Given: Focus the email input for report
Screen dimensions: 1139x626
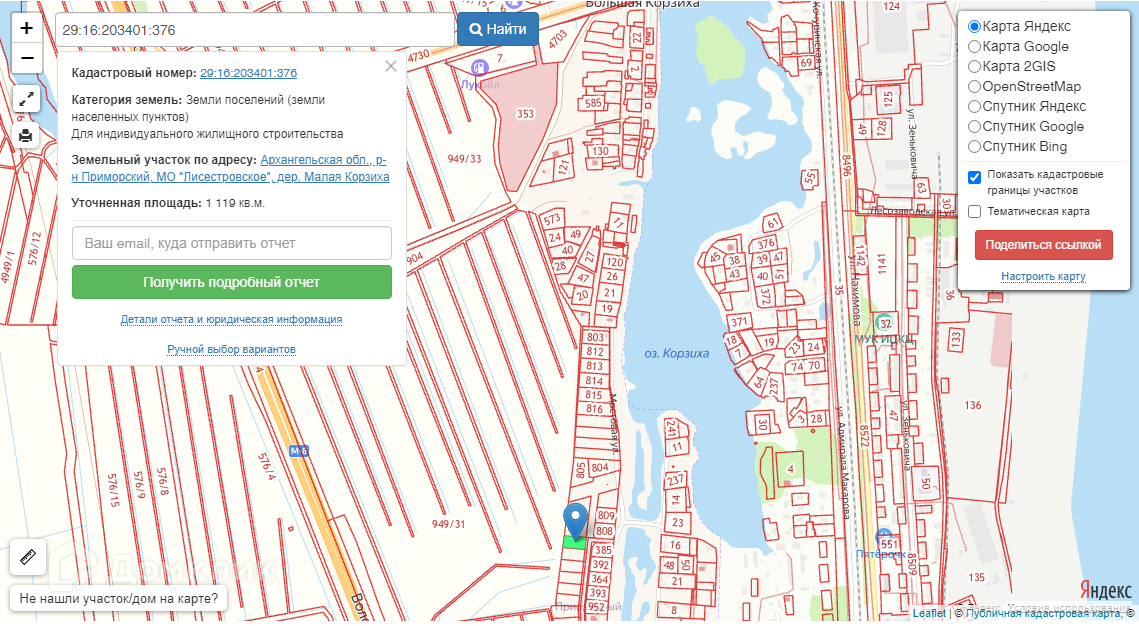Looking at the screenshot, I should [232, 243].
